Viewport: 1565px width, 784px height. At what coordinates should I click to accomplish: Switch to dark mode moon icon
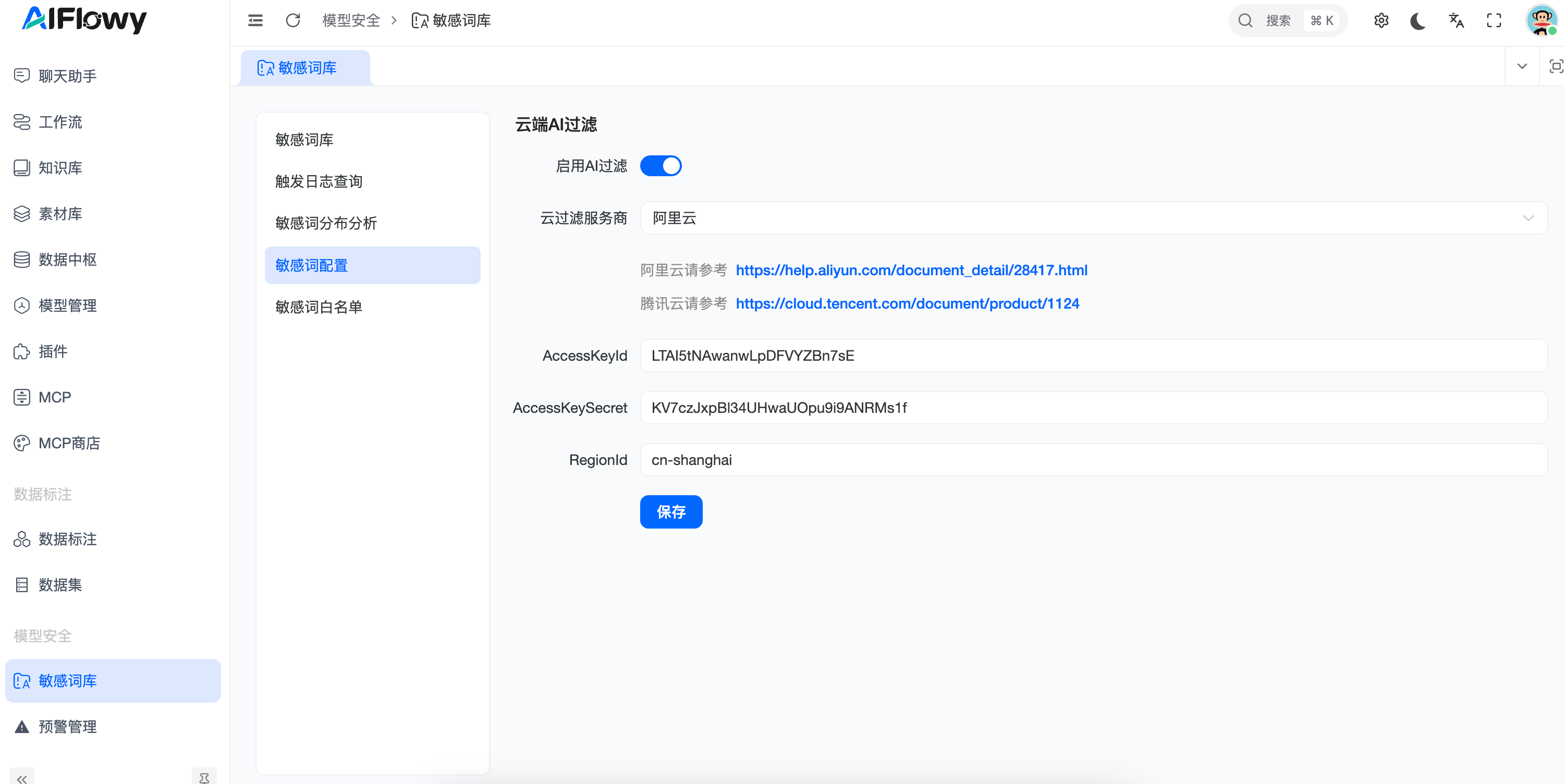tap(1417, 21)
